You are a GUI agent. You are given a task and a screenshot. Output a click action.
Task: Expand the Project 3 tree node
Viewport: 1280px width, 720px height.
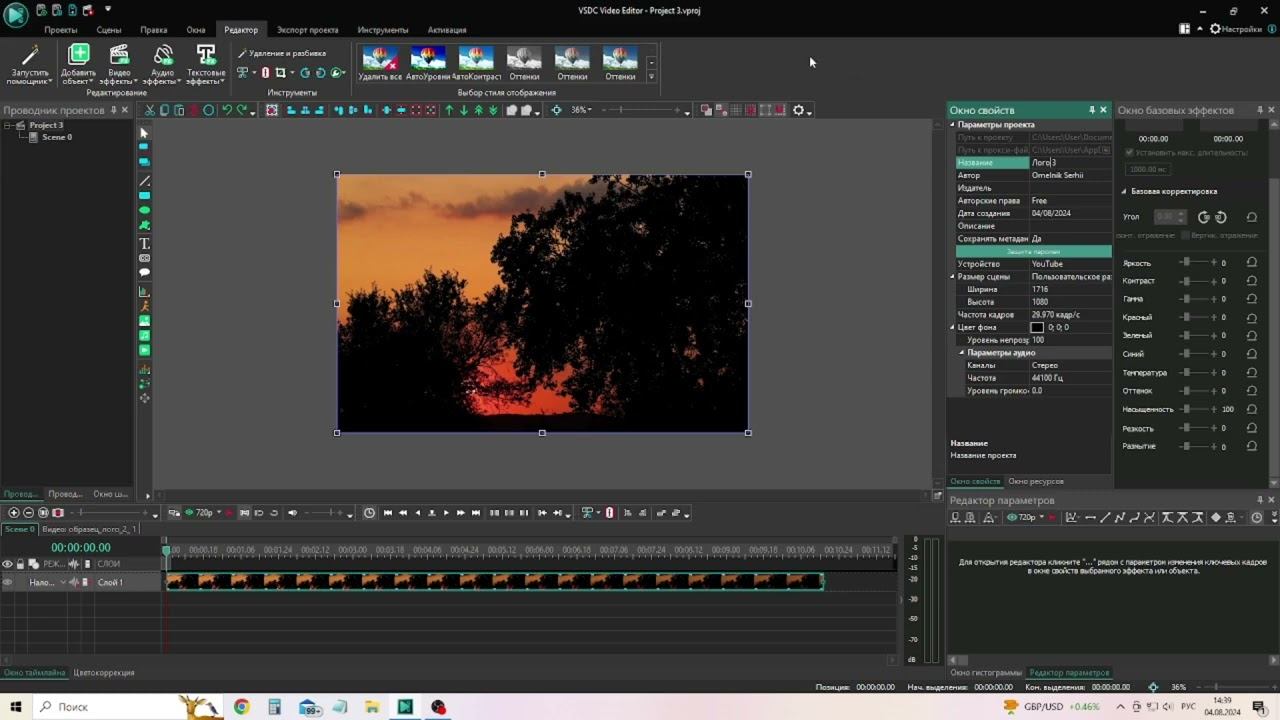(x=8, y=125)
